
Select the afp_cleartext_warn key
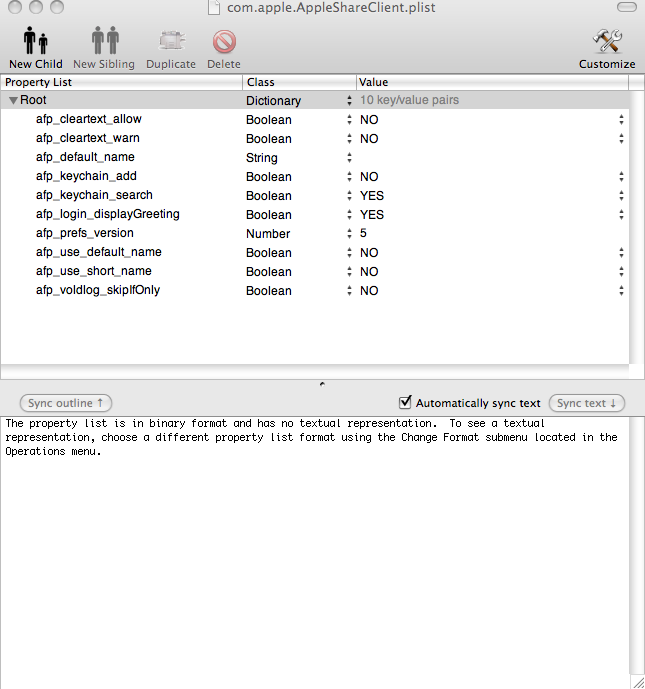click(x=88, y=138)
